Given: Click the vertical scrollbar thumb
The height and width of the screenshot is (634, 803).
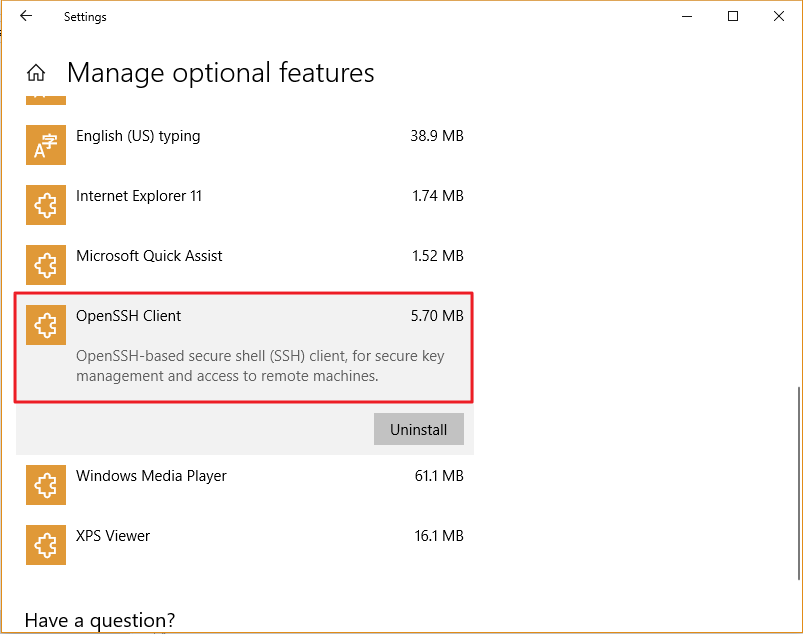Looking at the screenshot, I should click(798, 482).
